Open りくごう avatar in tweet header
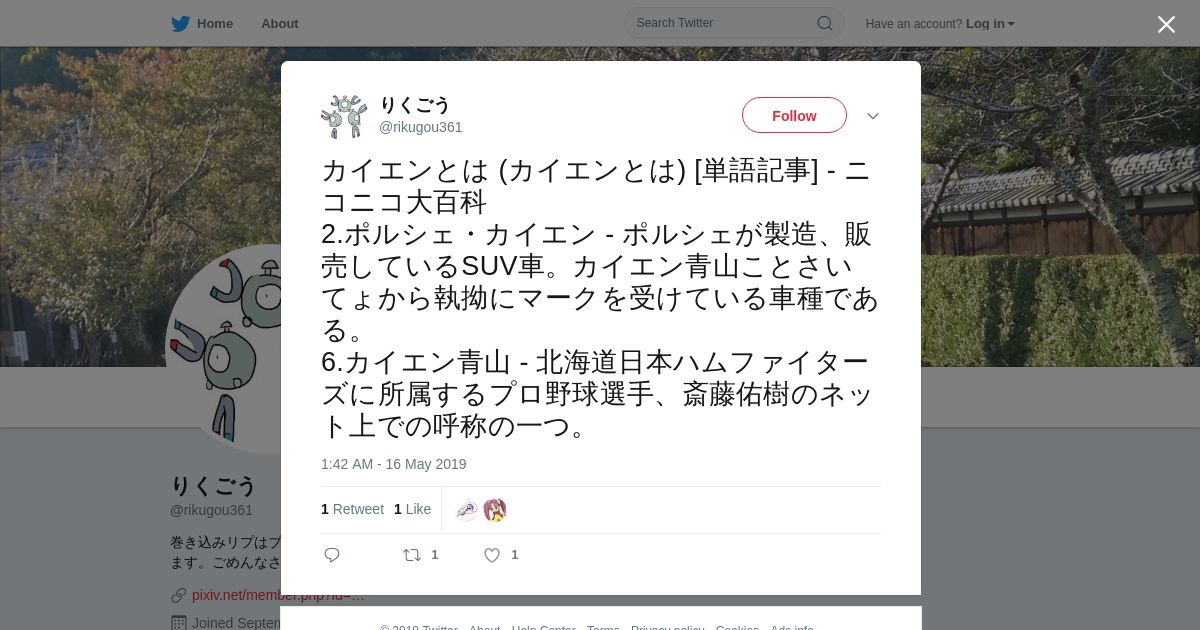The width and height of the screenshot is (1200, 630). pyautogui.click(x=345, y=116)
